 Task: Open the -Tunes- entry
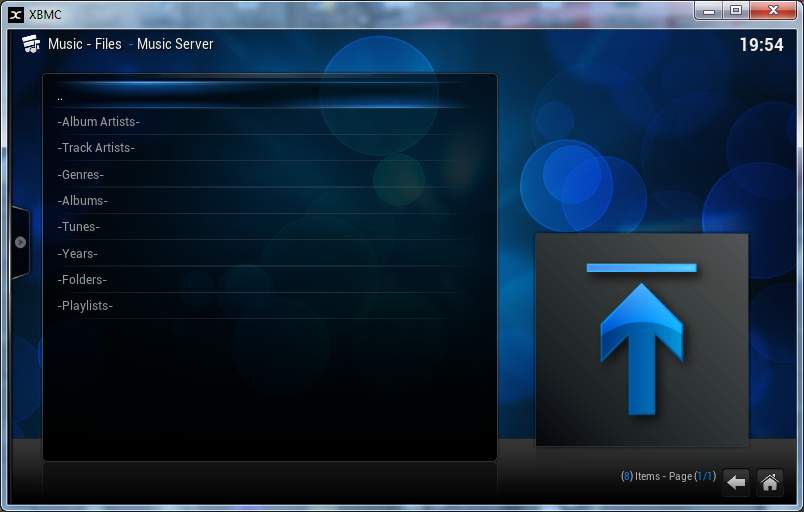click(x=79, y=227)
